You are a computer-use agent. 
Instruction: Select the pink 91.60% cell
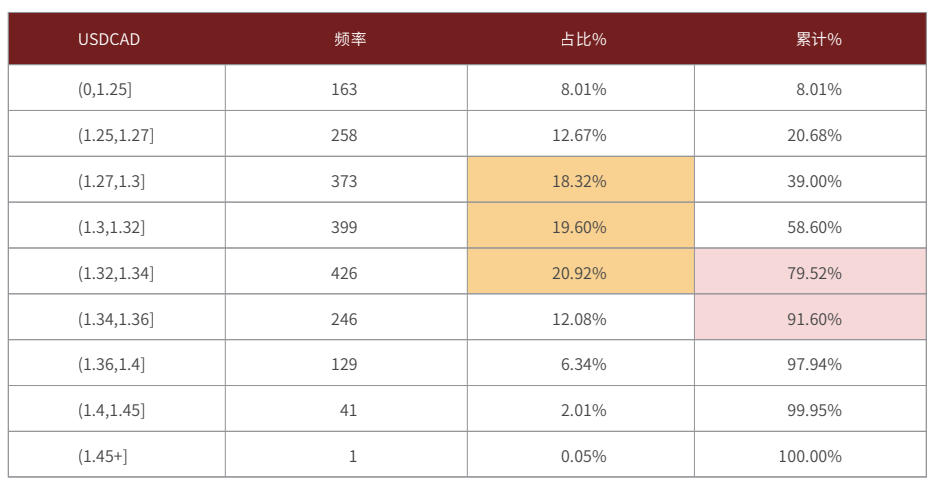point(811,317)
